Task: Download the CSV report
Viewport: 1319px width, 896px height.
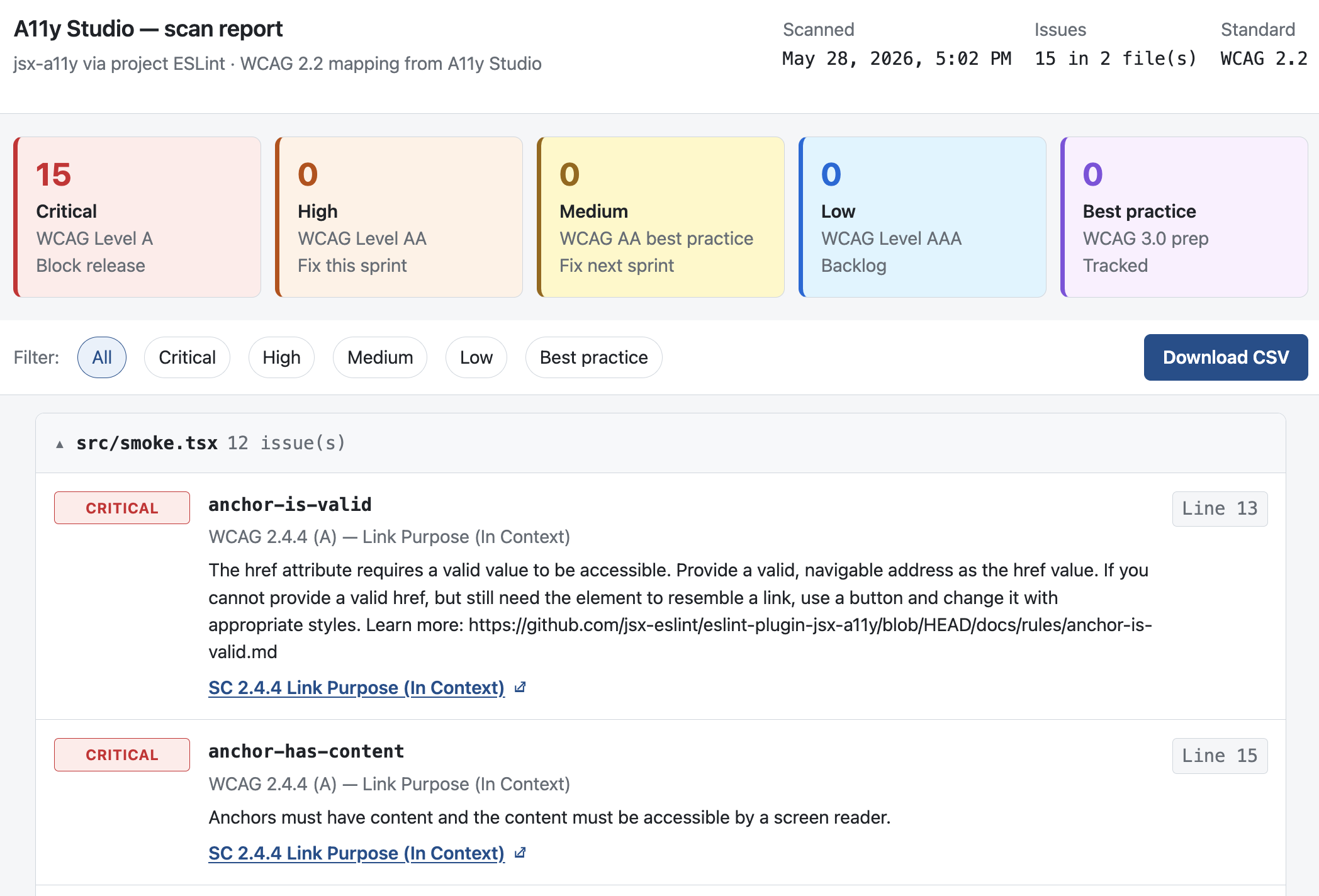Action: (x=1226, y=357)
